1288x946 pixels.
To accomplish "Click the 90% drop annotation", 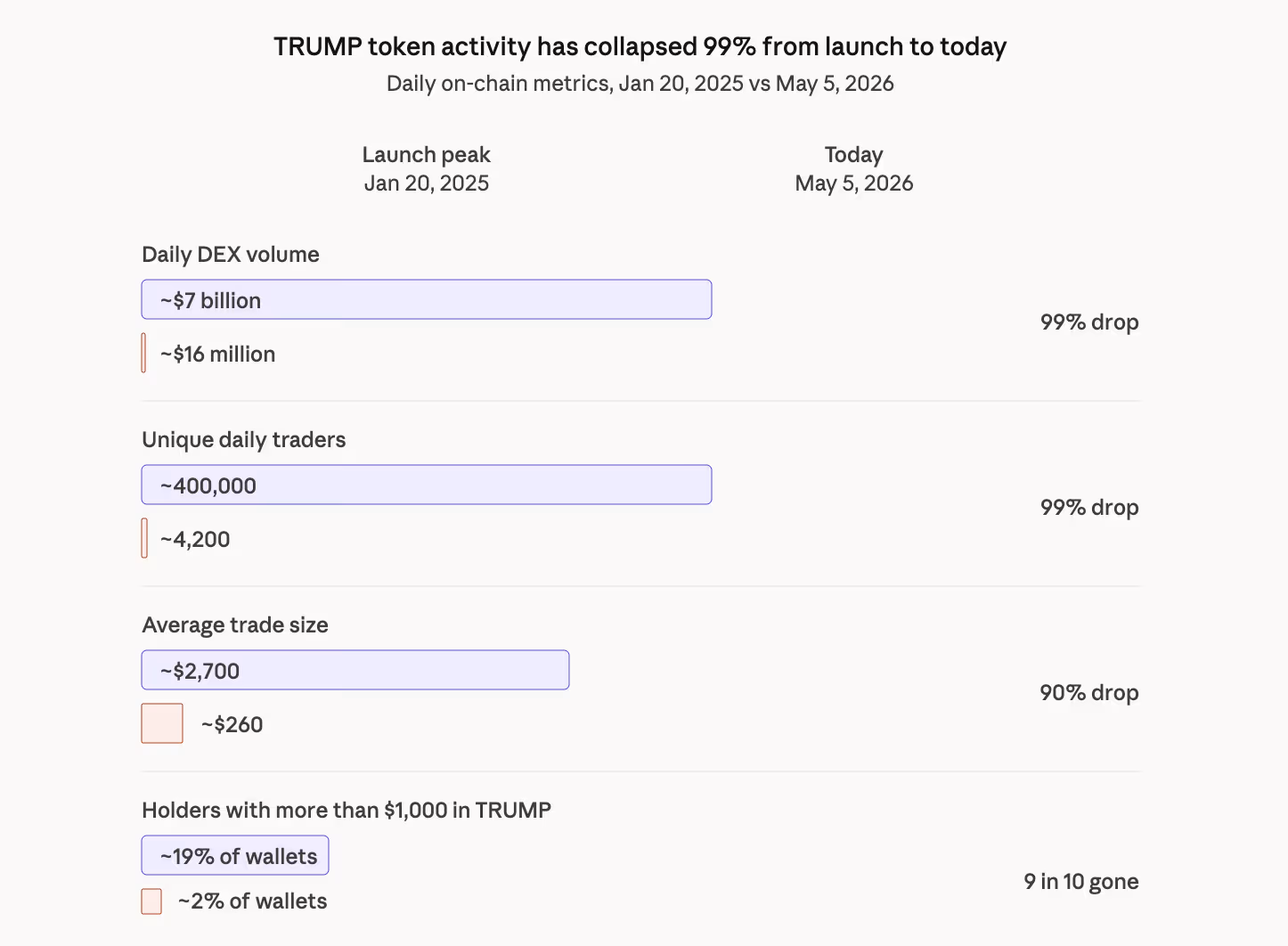I will 1089,693.
